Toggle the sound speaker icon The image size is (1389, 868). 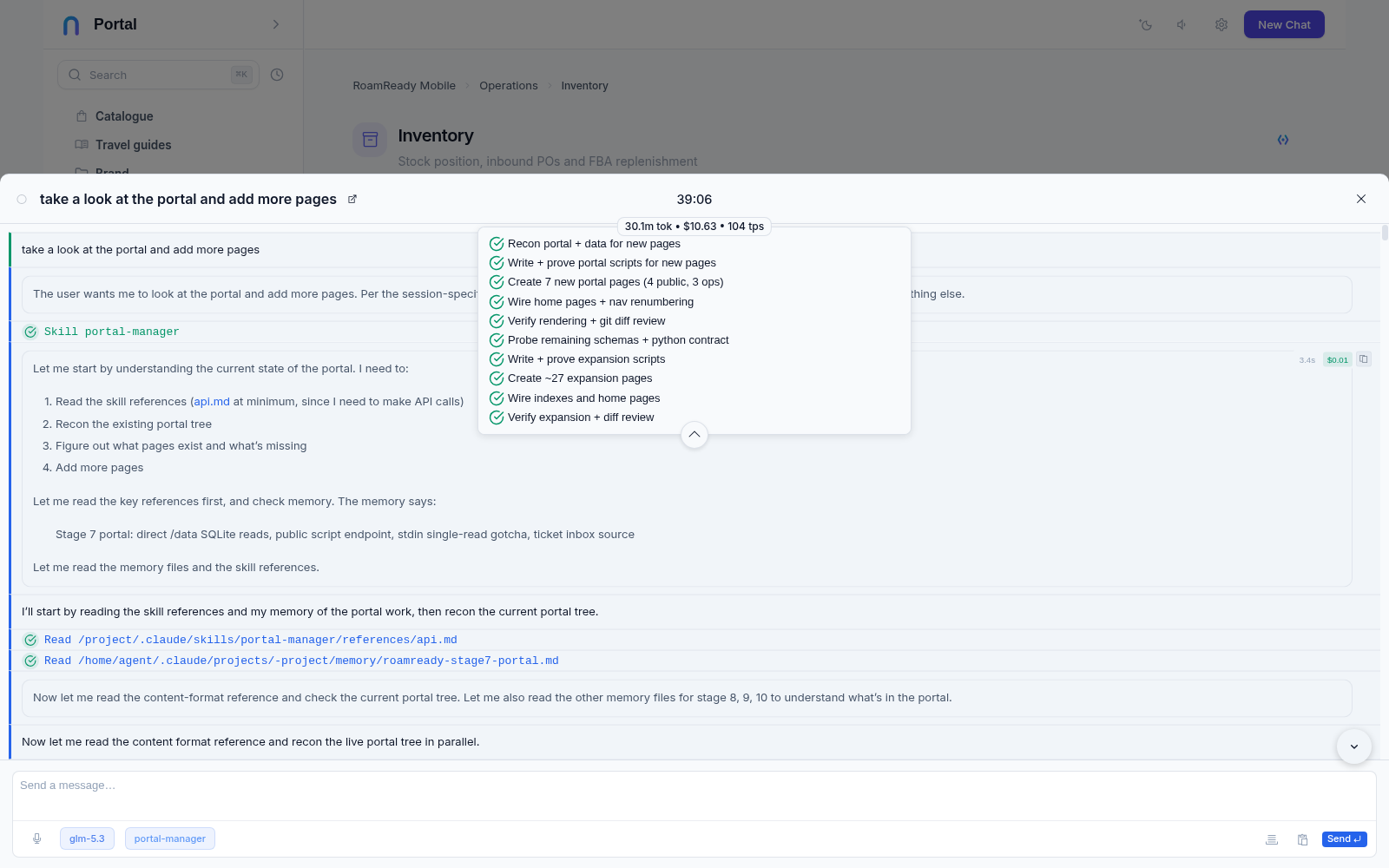click(1182, 25)
